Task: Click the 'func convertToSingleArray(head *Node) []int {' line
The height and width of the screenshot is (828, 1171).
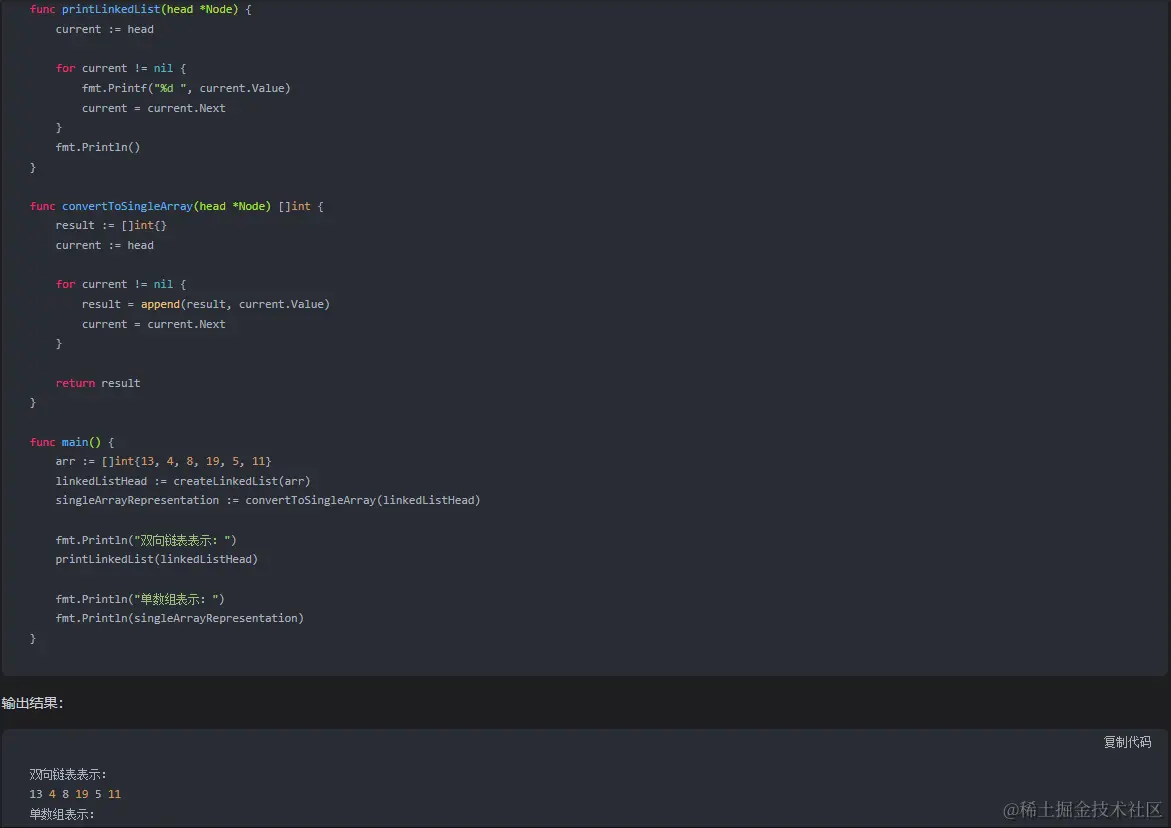Action: coord(176,206)
